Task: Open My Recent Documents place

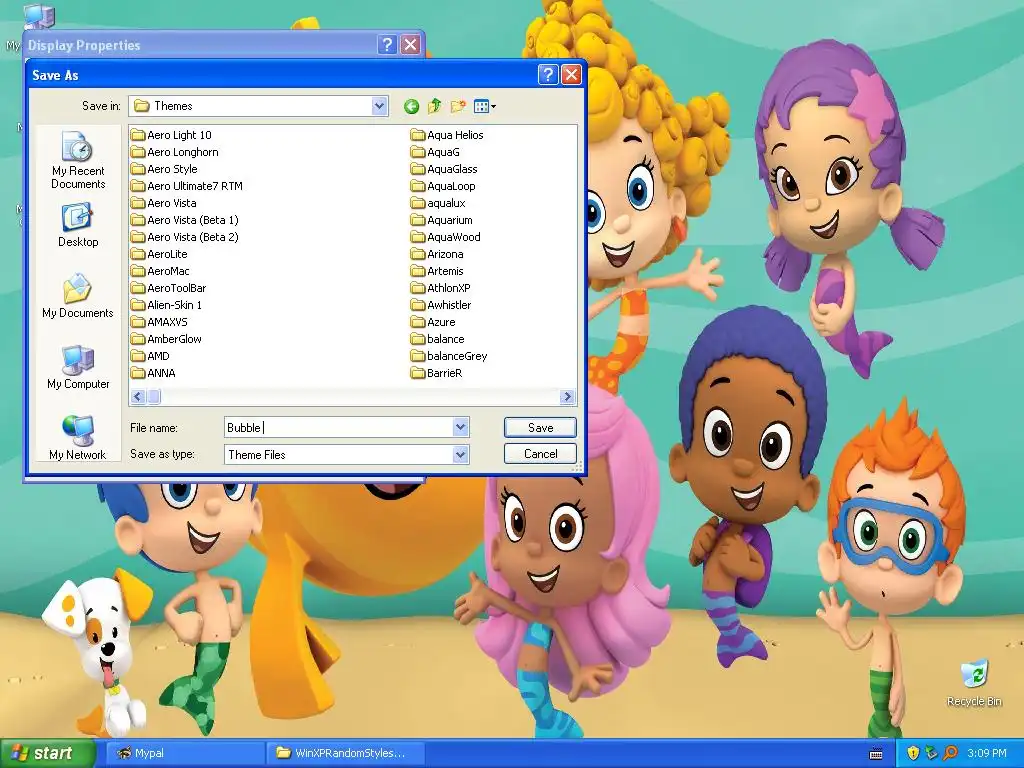Action: point(78,160)
